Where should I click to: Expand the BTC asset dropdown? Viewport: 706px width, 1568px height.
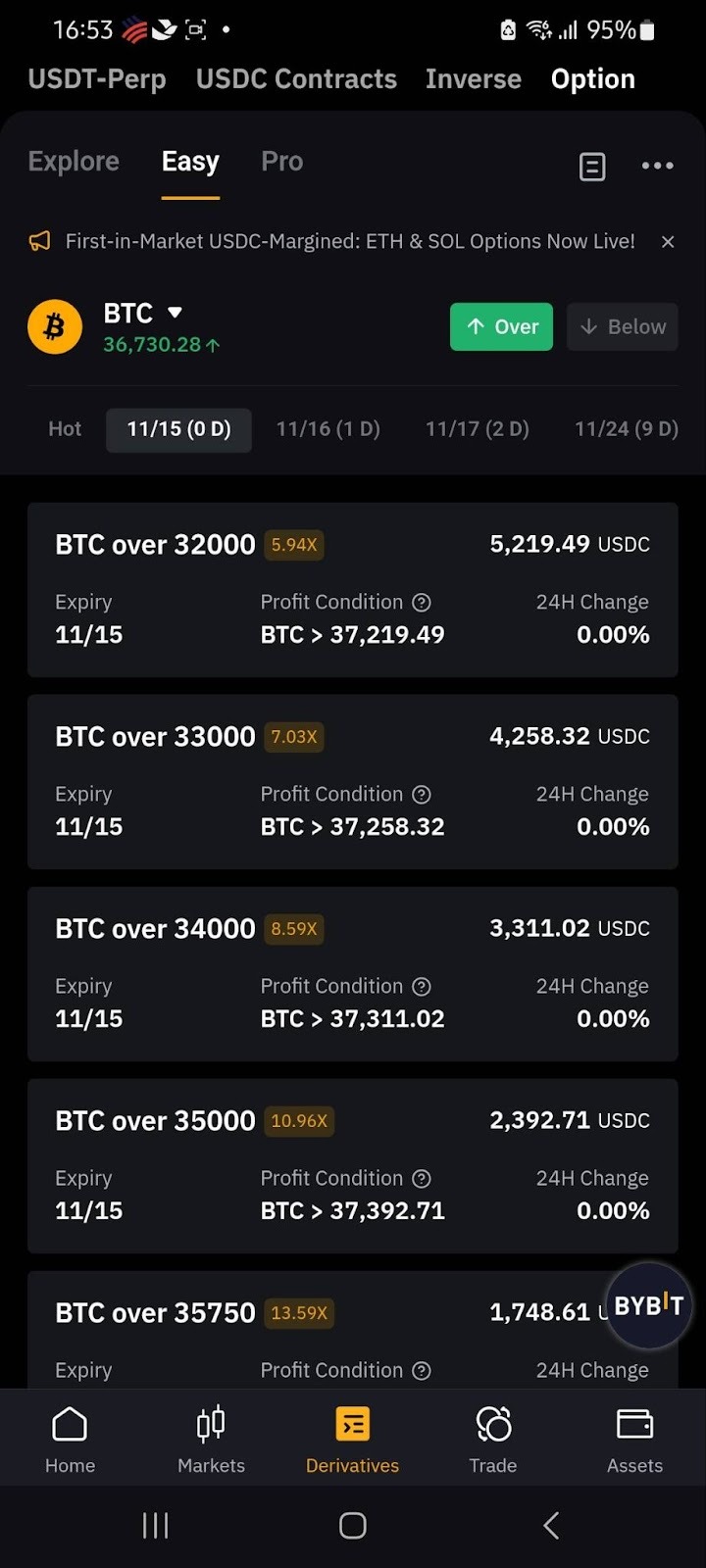tap(175, 313)
